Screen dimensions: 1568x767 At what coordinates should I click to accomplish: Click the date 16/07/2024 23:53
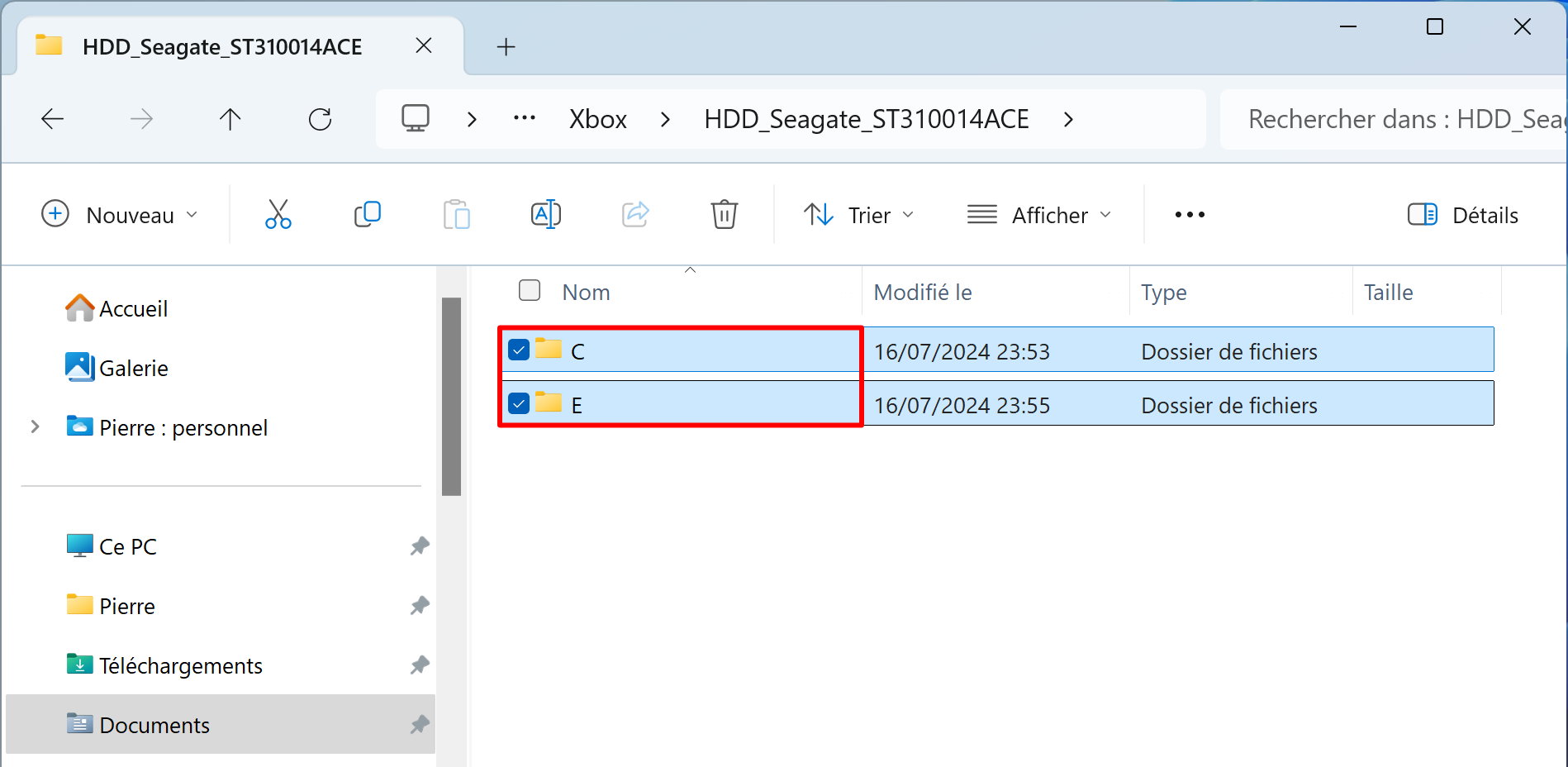tap(962, 352)
